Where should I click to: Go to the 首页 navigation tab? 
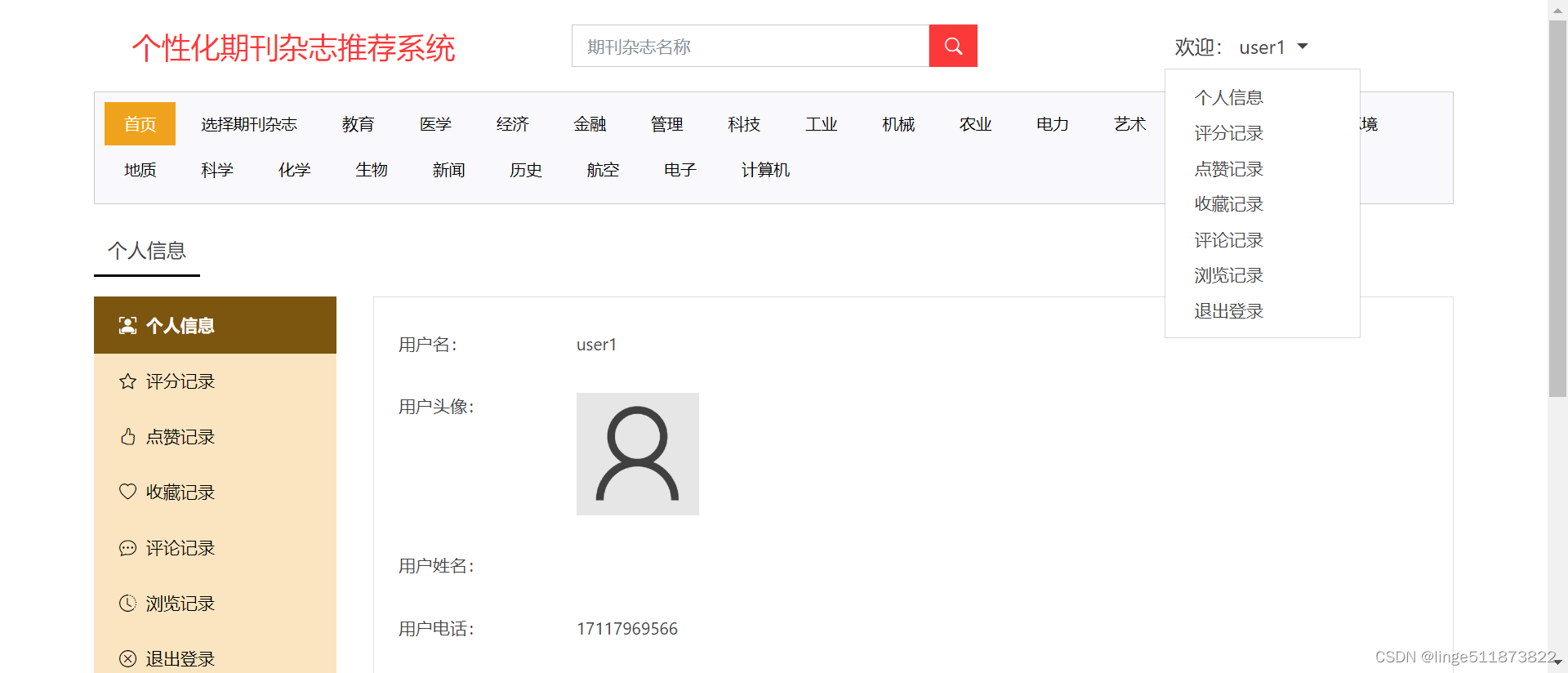pyautogui.click(x=140, y=124)
